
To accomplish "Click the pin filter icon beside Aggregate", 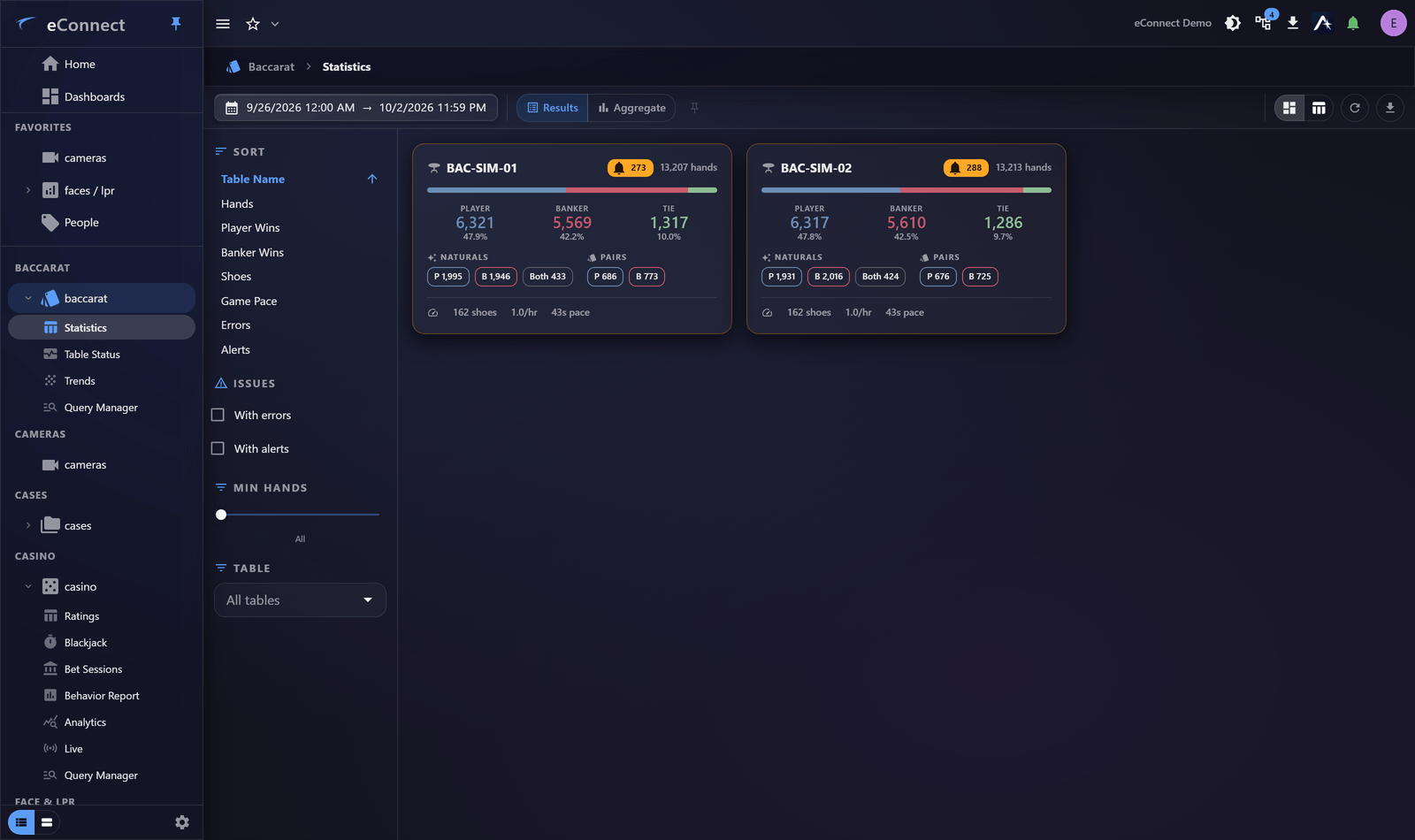I will tap(695, 108).
